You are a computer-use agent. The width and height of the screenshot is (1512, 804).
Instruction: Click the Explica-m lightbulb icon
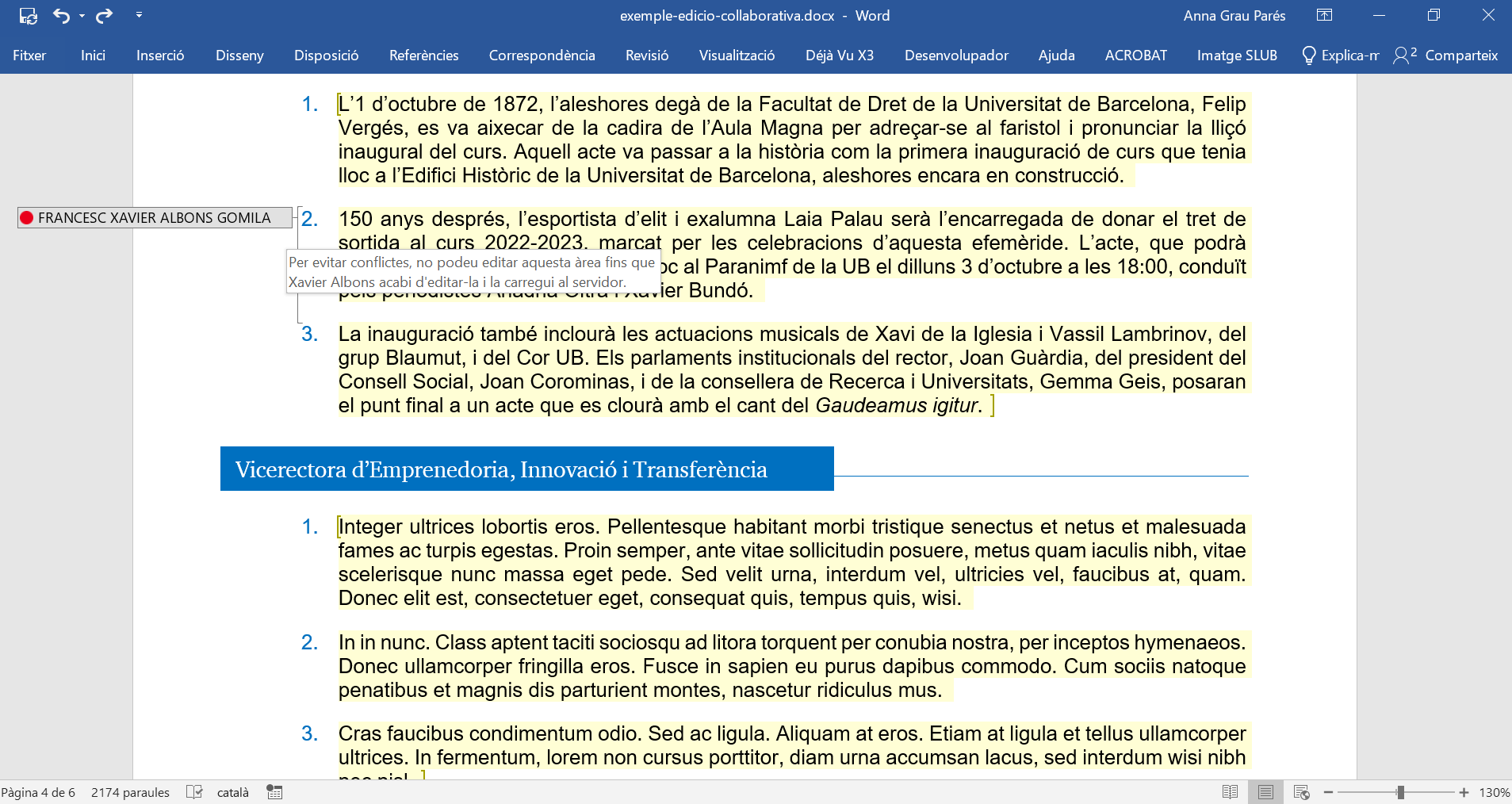[1309, 56]
